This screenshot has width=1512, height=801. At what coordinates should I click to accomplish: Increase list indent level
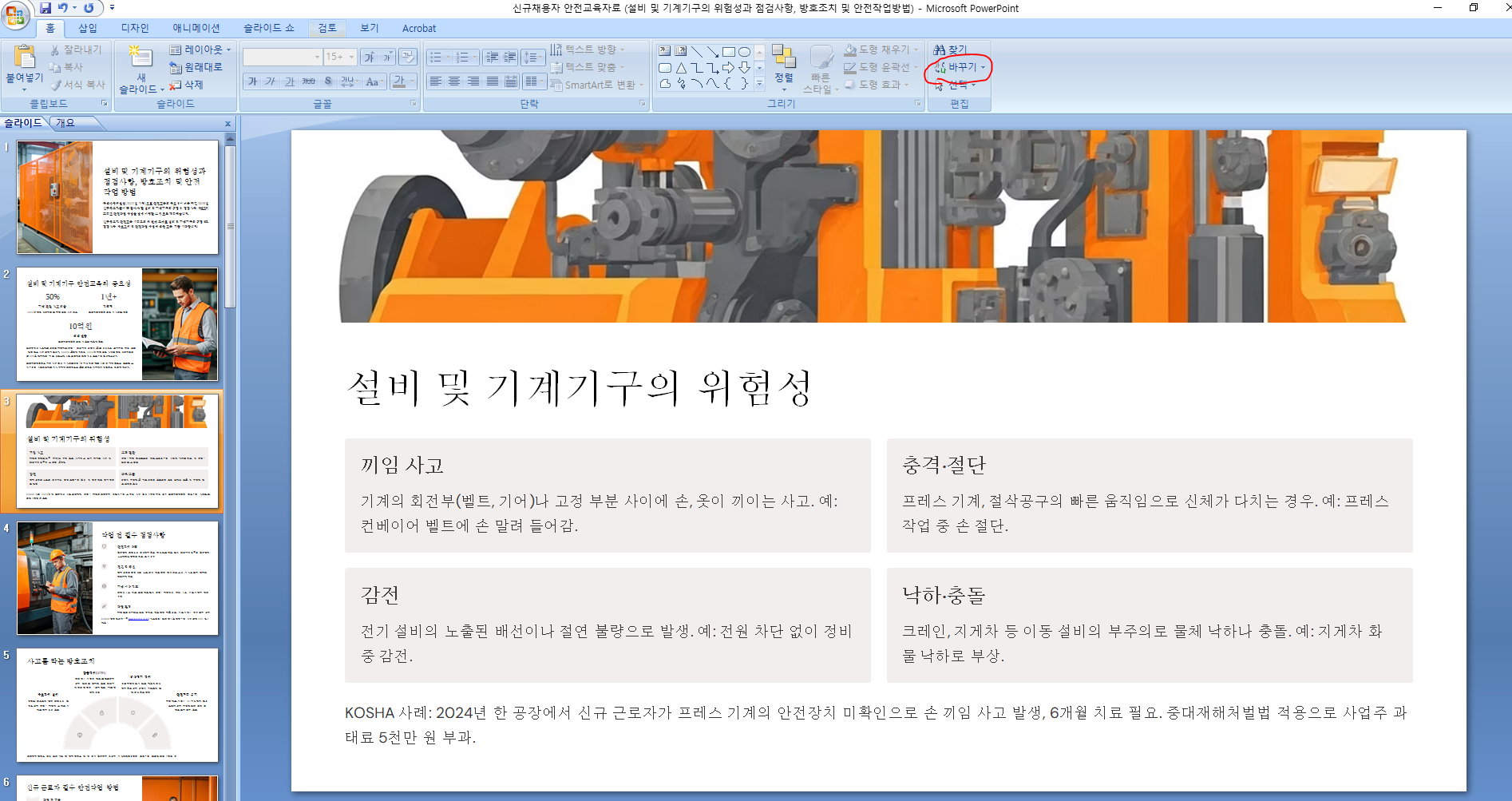pyautogui.click(x=509, y=57)
